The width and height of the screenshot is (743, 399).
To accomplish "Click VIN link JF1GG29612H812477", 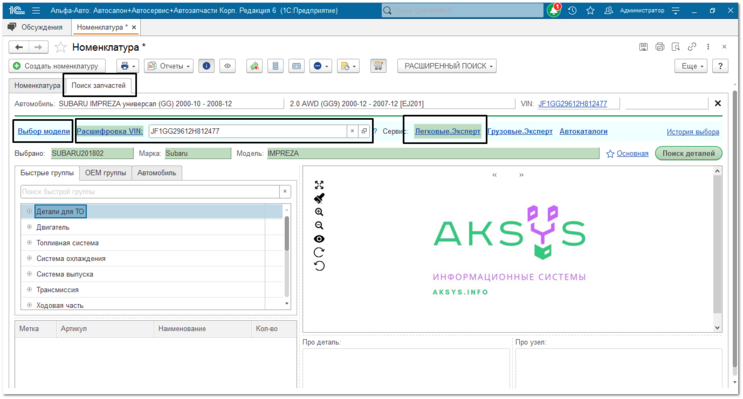I will [x=572, y=103].
